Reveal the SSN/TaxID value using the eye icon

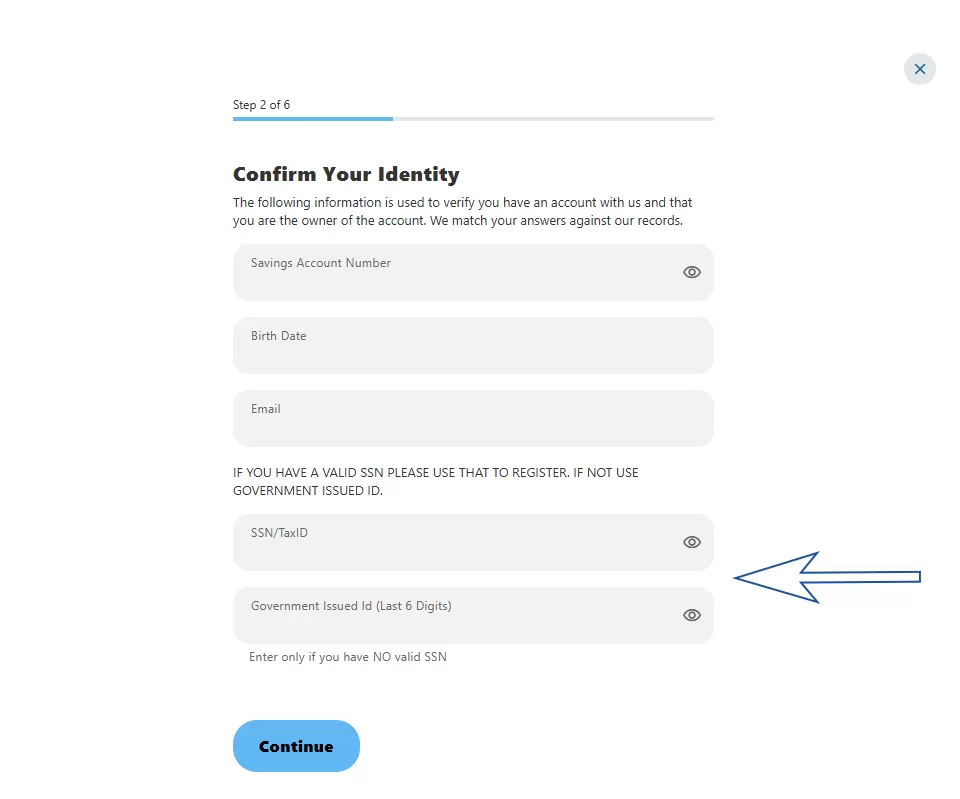coord(691,542)
